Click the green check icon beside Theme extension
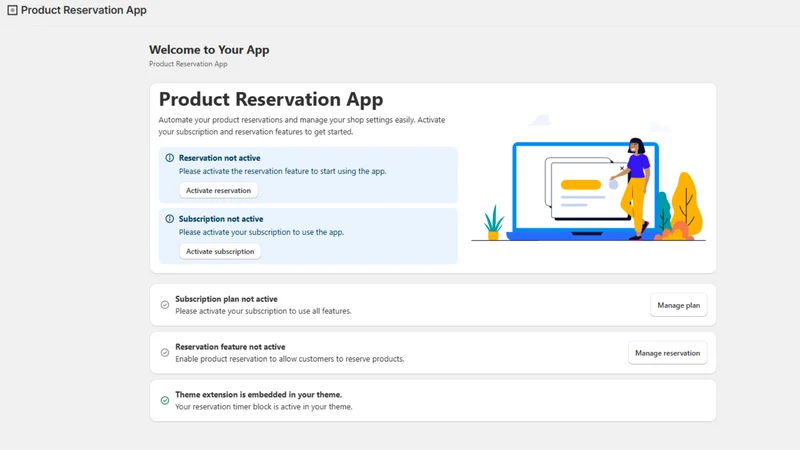This screenshot has width=800, height=450. pyautogui.click(x=165, y=401)
